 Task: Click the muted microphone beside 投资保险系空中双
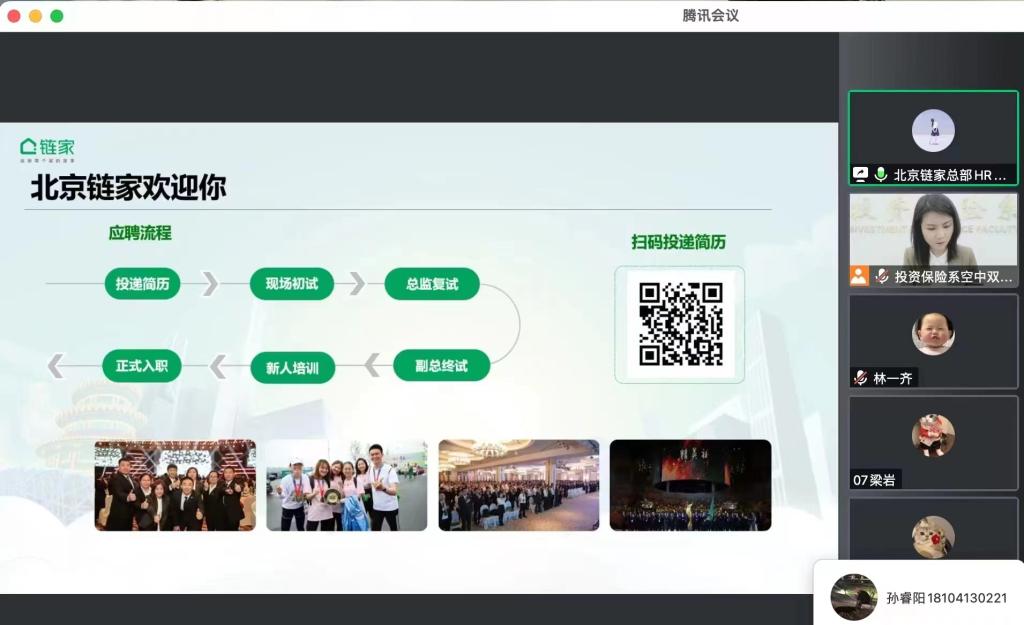point(881,276)
